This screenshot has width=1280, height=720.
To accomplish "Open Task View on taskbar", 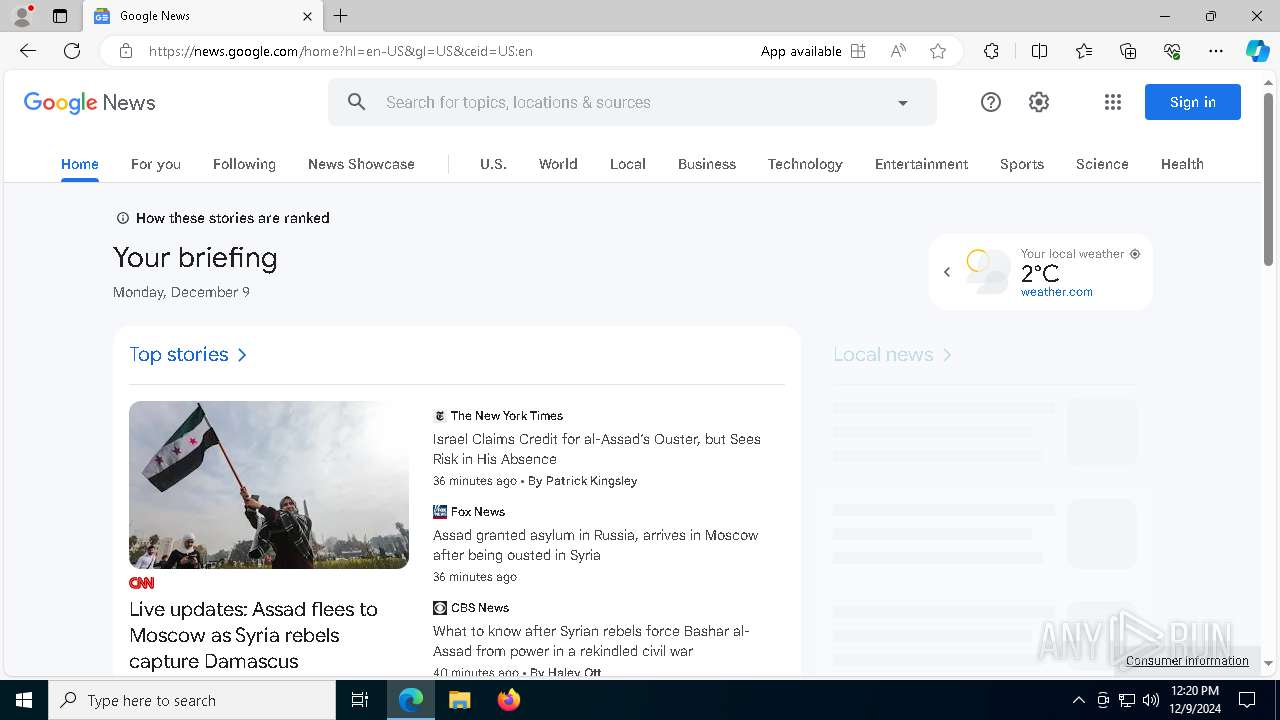I will [x=360, y=700].
